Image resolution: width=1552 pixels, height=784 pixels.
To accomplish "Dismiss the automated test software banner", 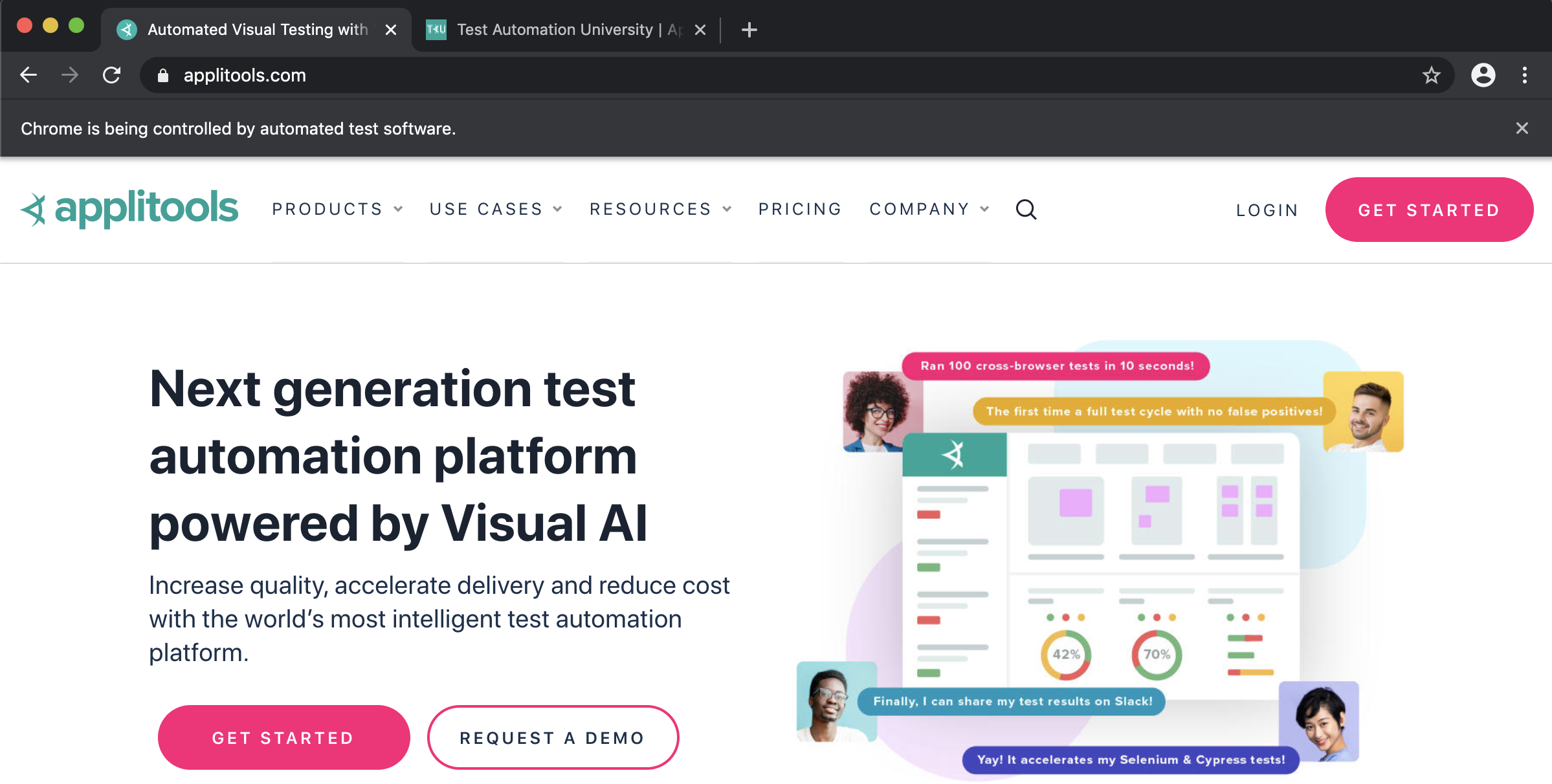I will click(x=1522, y=128).
